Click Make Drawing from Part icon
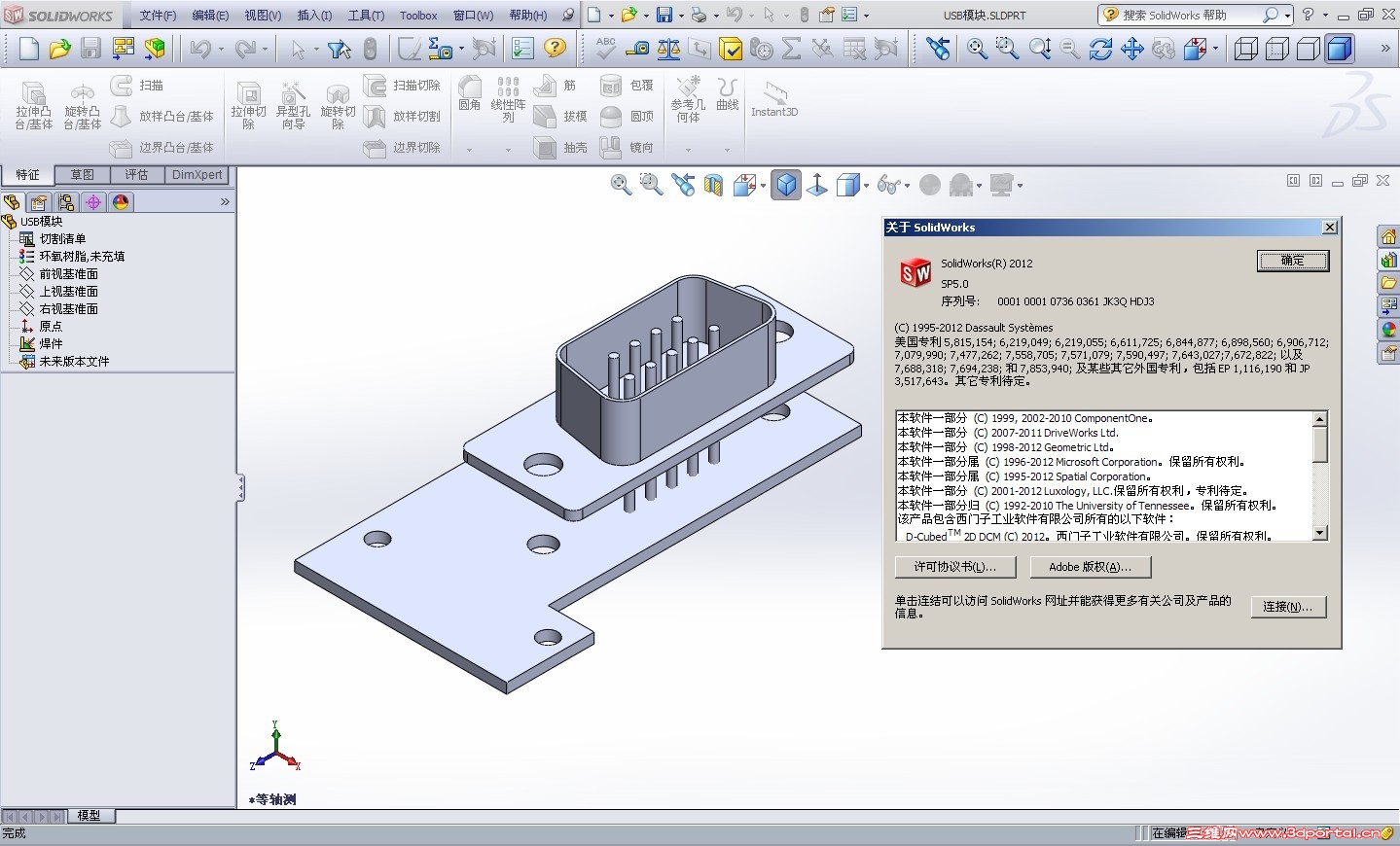The image size is (1400, 846). (124, 49)
